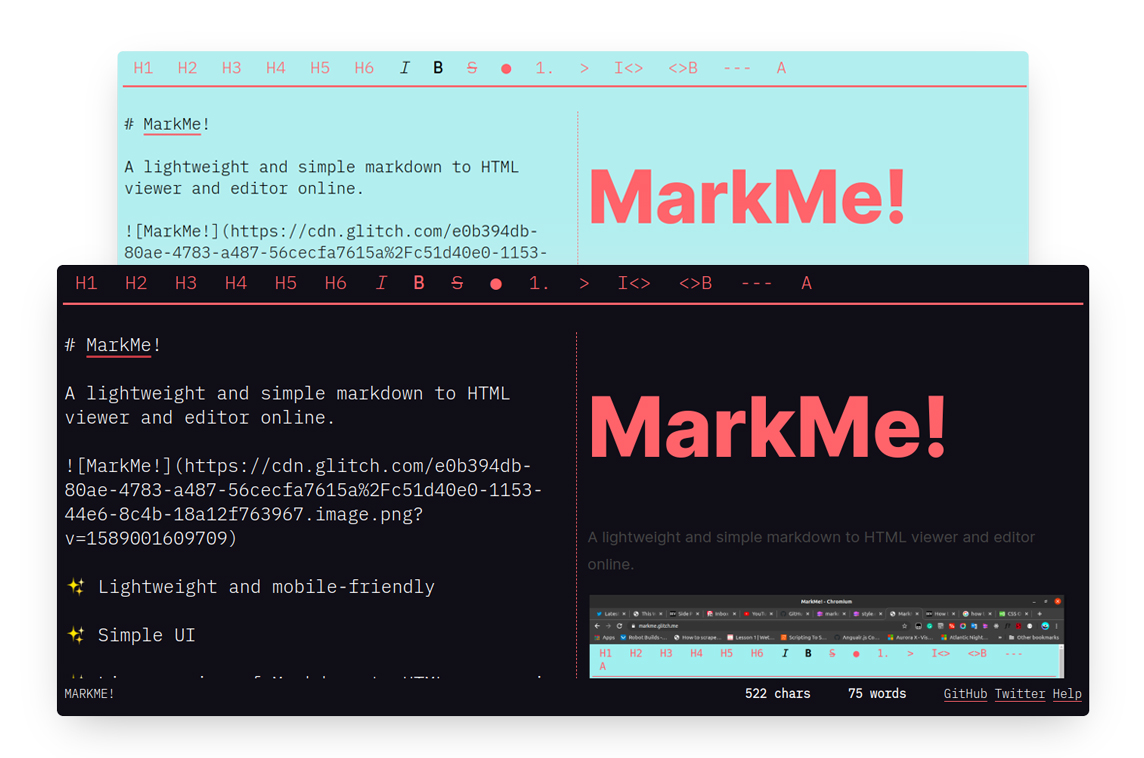Insert blockquote in light window toolbar
The height and width of the screenshot is (758, 1144).
pyautogui.click(x=584, y=68)
